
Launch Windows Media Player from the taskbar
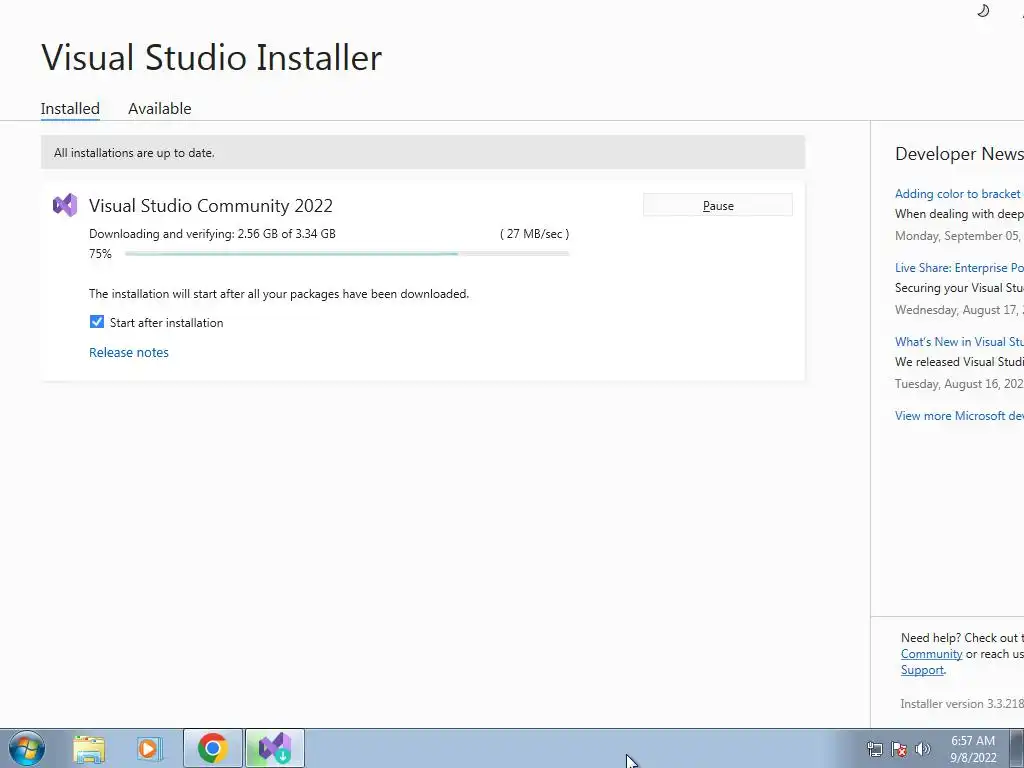[x=149, y=749]
